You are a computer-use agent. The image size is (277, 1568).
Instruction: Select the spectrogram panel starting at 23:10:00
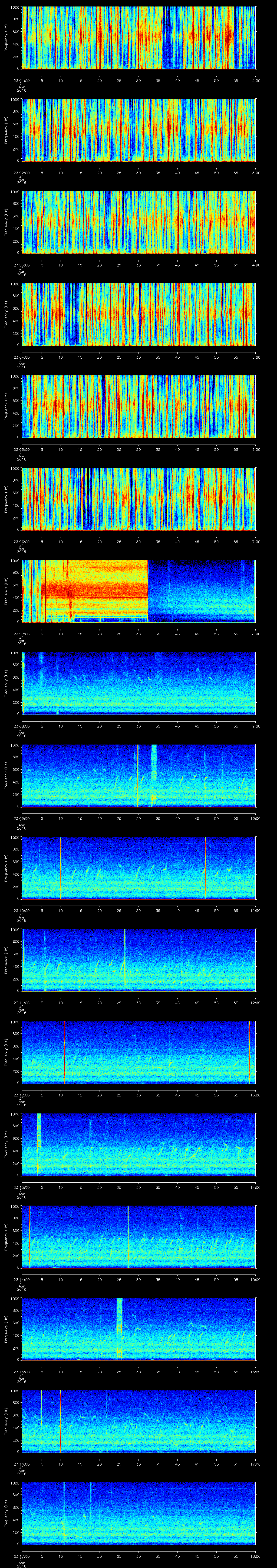[139, 868]
